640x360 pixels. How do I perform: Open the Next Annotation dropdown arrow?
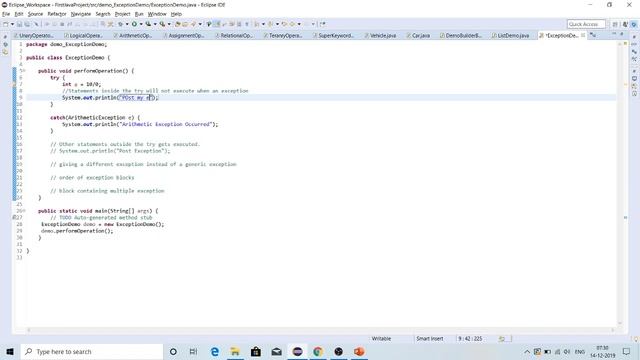pos(263,24)
